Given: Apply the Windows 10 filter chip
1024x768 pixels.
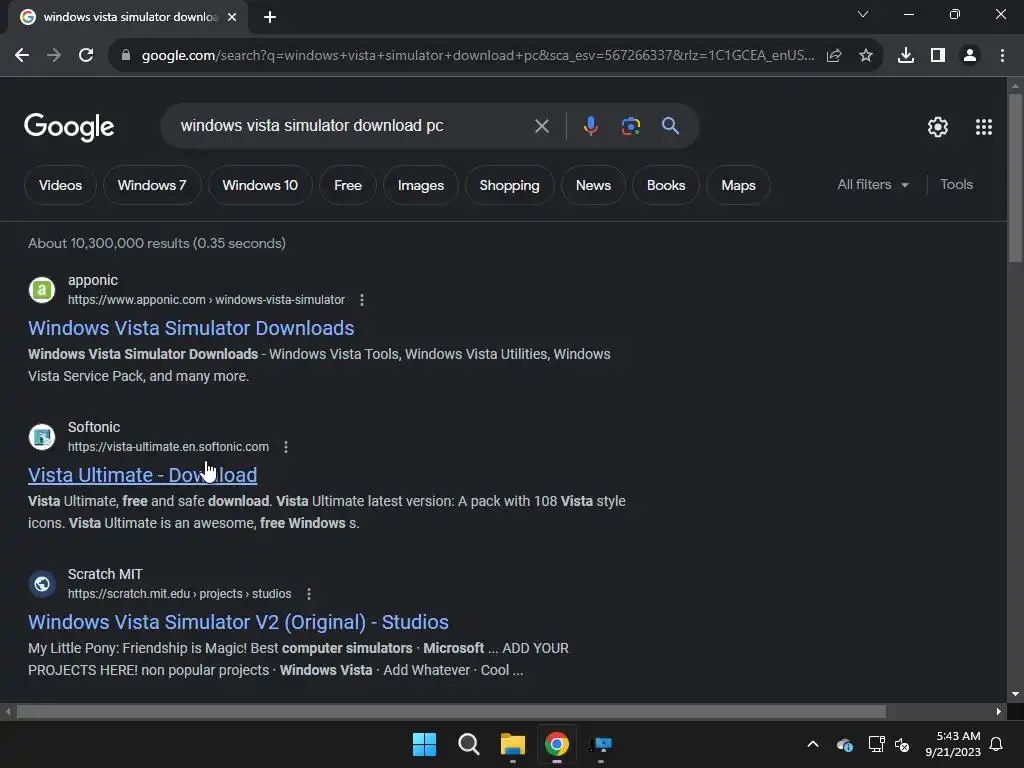Looking at the screenshot, I should 260,185.
